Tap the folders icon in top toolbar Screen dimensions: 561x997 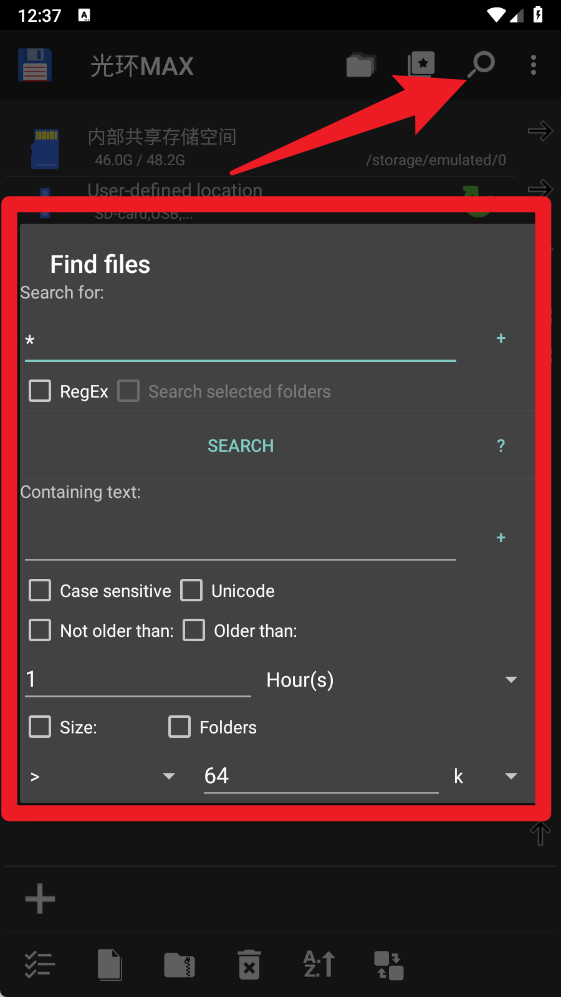point(361,65)
